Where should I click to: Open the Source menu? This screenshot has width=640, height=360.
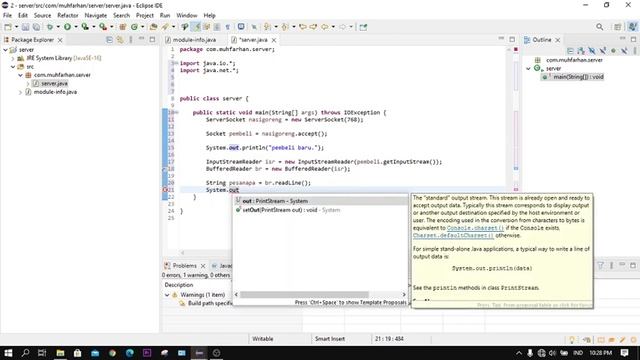[42, 15]
